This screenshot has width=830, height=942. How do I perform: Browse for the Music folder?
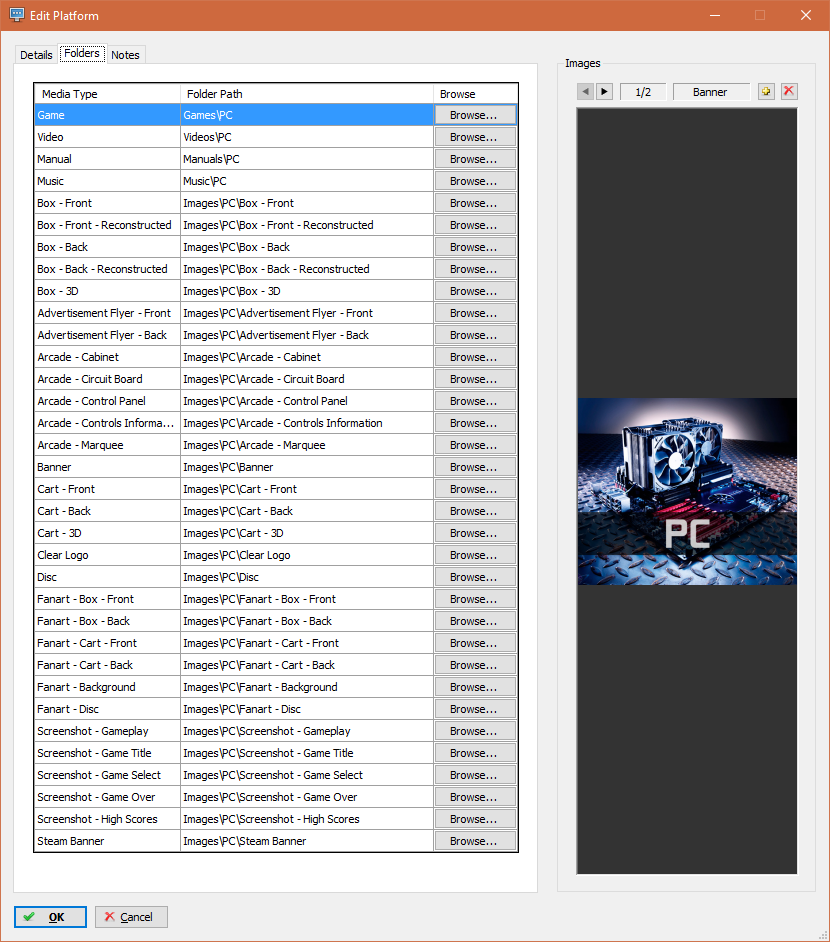474,181
